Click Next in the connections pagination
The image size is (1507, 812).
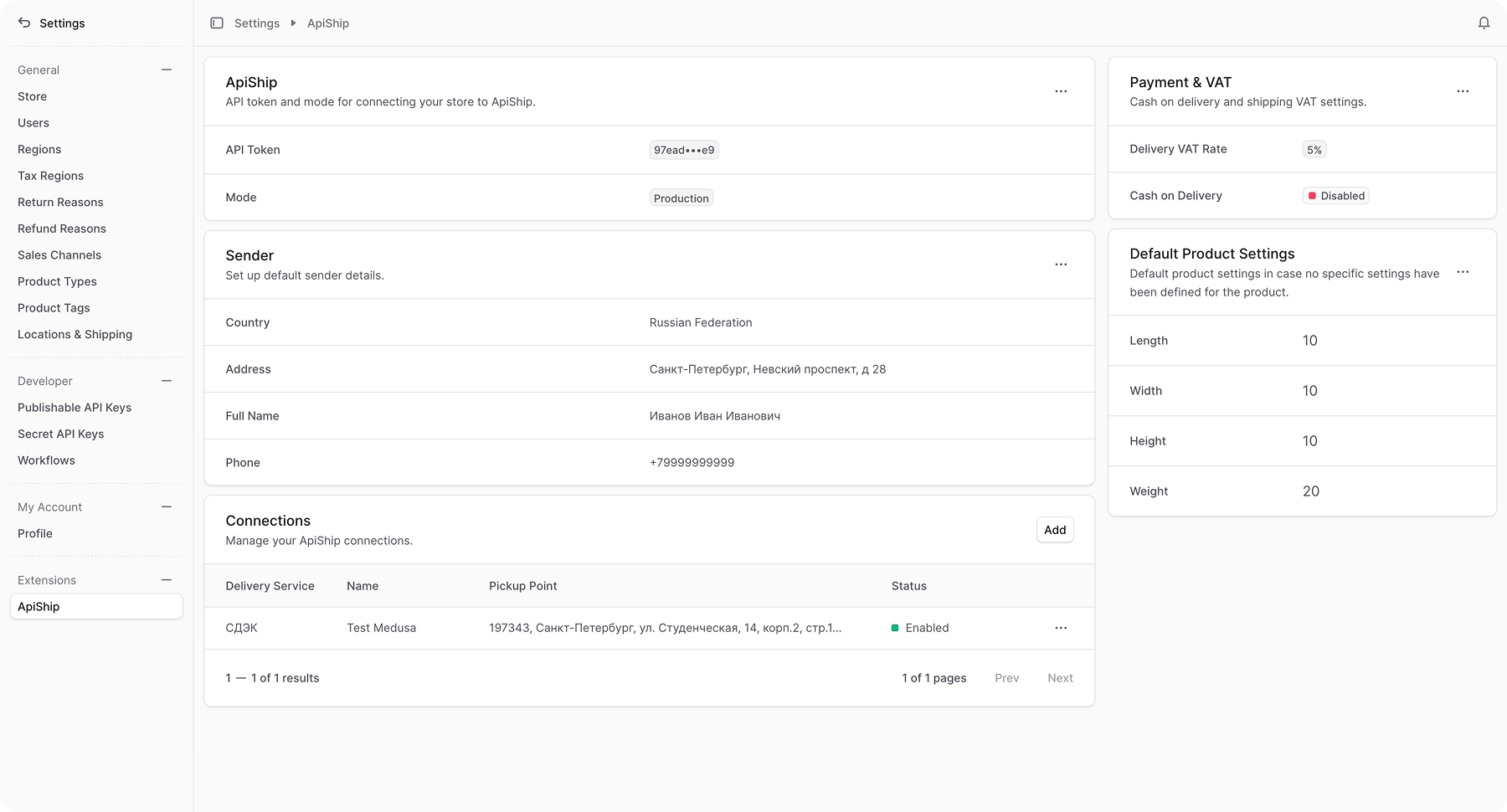pyautogui.click(x=1060, y=678)
